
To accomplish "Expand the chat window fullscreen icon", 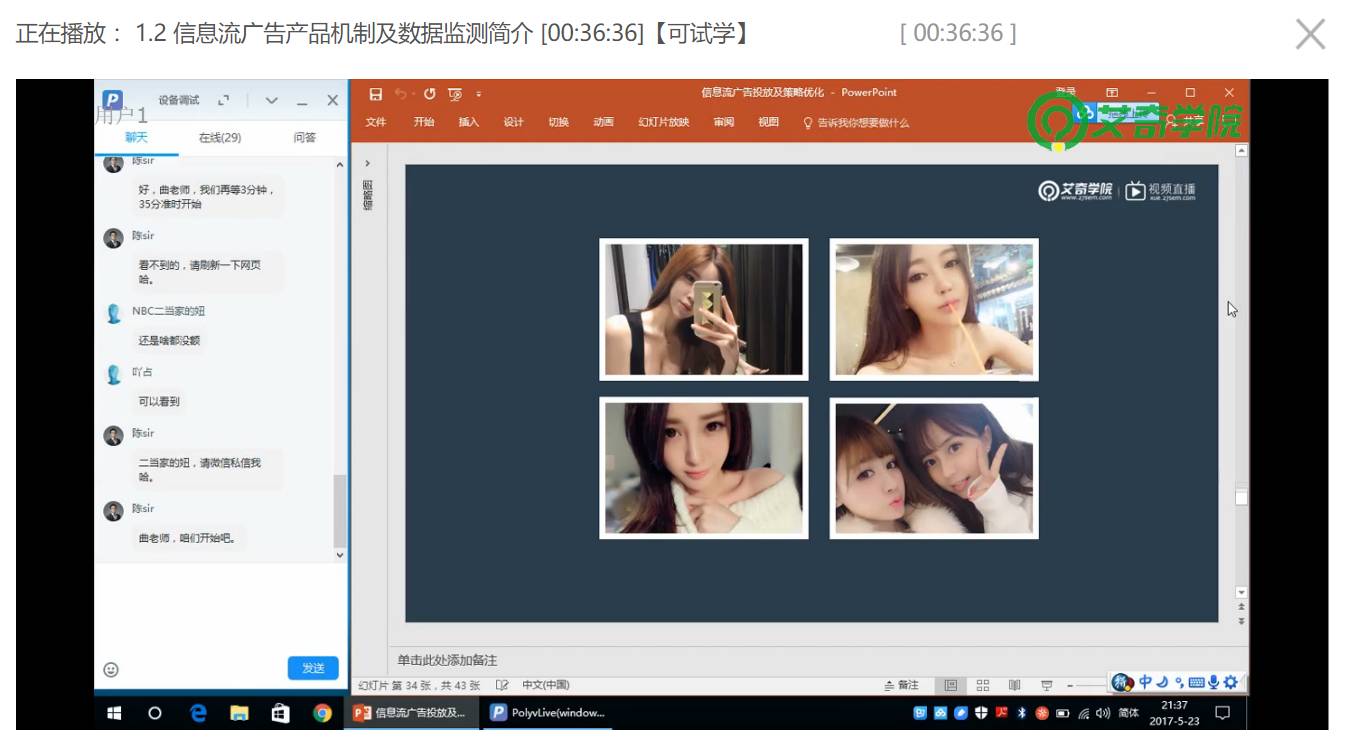I will point(224,100).
